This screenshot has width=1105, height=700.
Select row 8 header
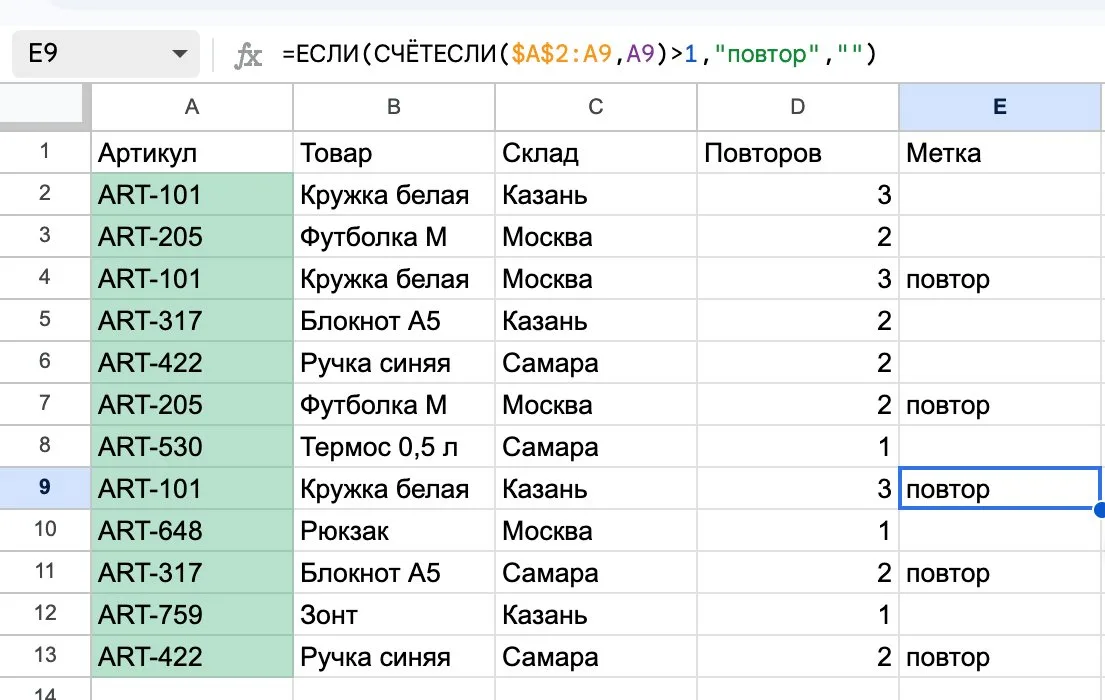[x=45, y=446]
